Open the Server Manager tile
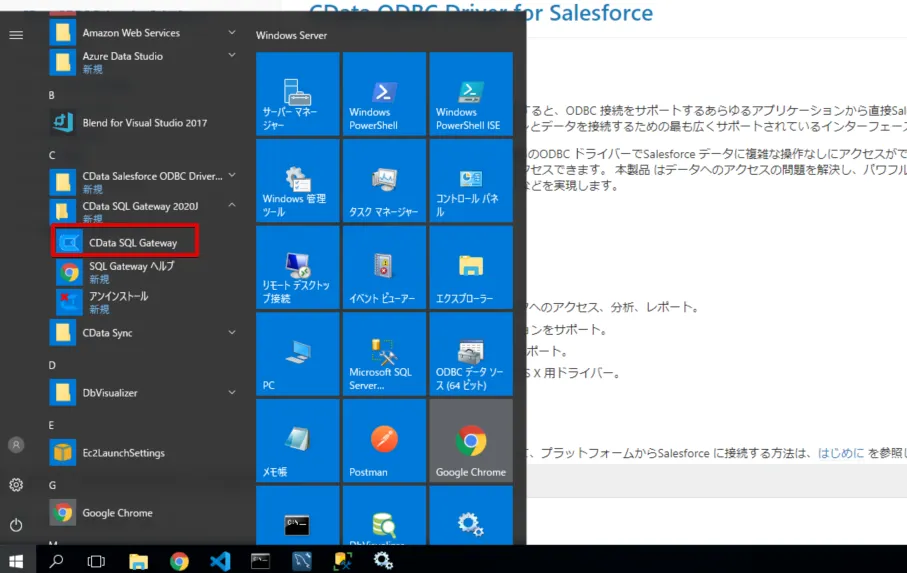 pyautogui.click(x=298, y=94)
